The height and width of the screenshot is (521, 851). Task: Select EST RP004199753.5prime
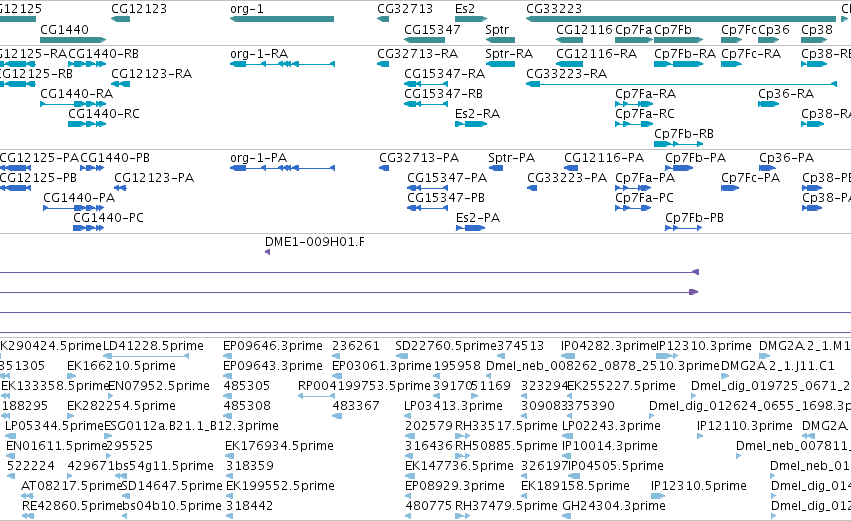coord(364,386)
